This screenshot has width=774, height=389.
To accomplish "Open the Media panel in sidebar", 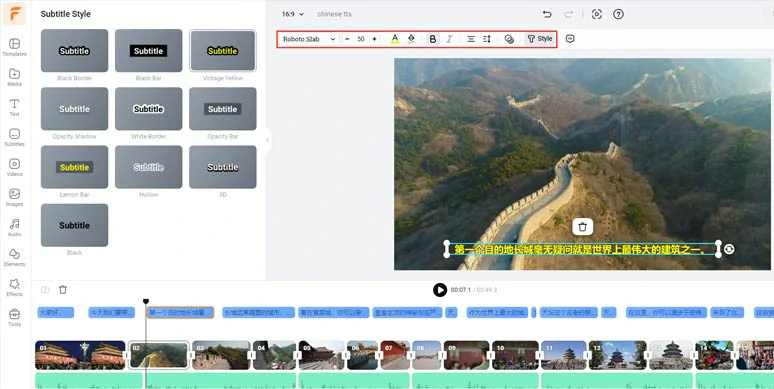I will point(14,77).
